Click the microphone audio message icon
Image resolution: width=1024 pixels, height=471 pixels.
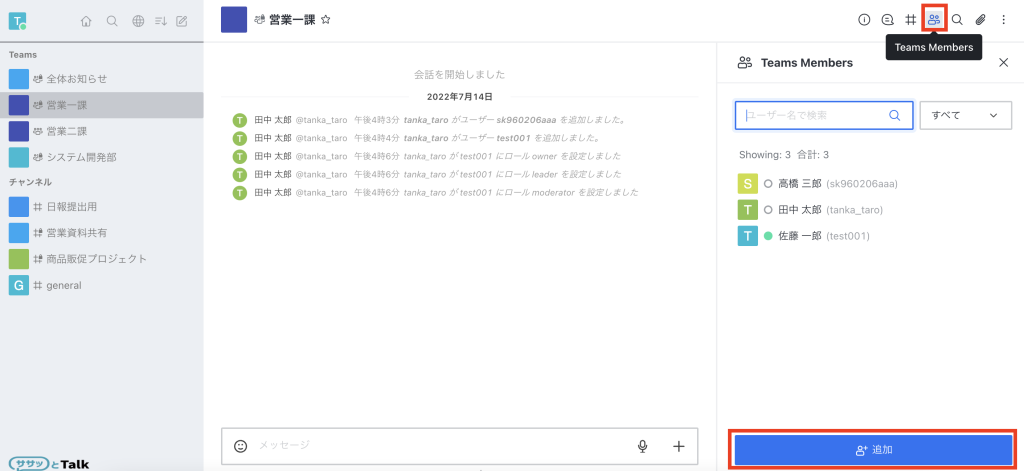tap(643, 446)
